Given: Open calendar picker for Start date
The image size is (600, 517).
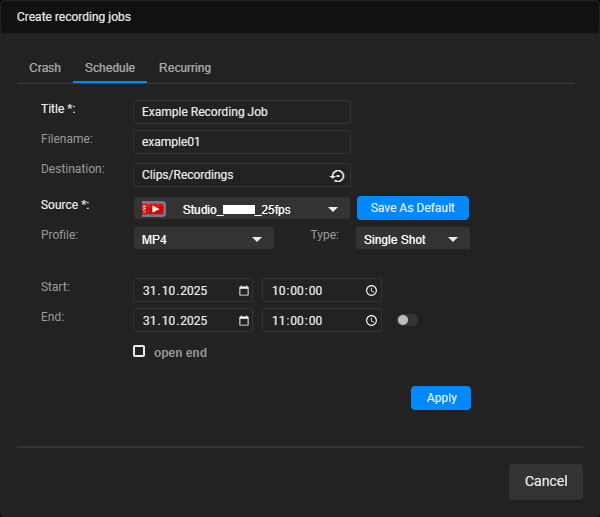Looking at the screenshot, I should [244, 291].
